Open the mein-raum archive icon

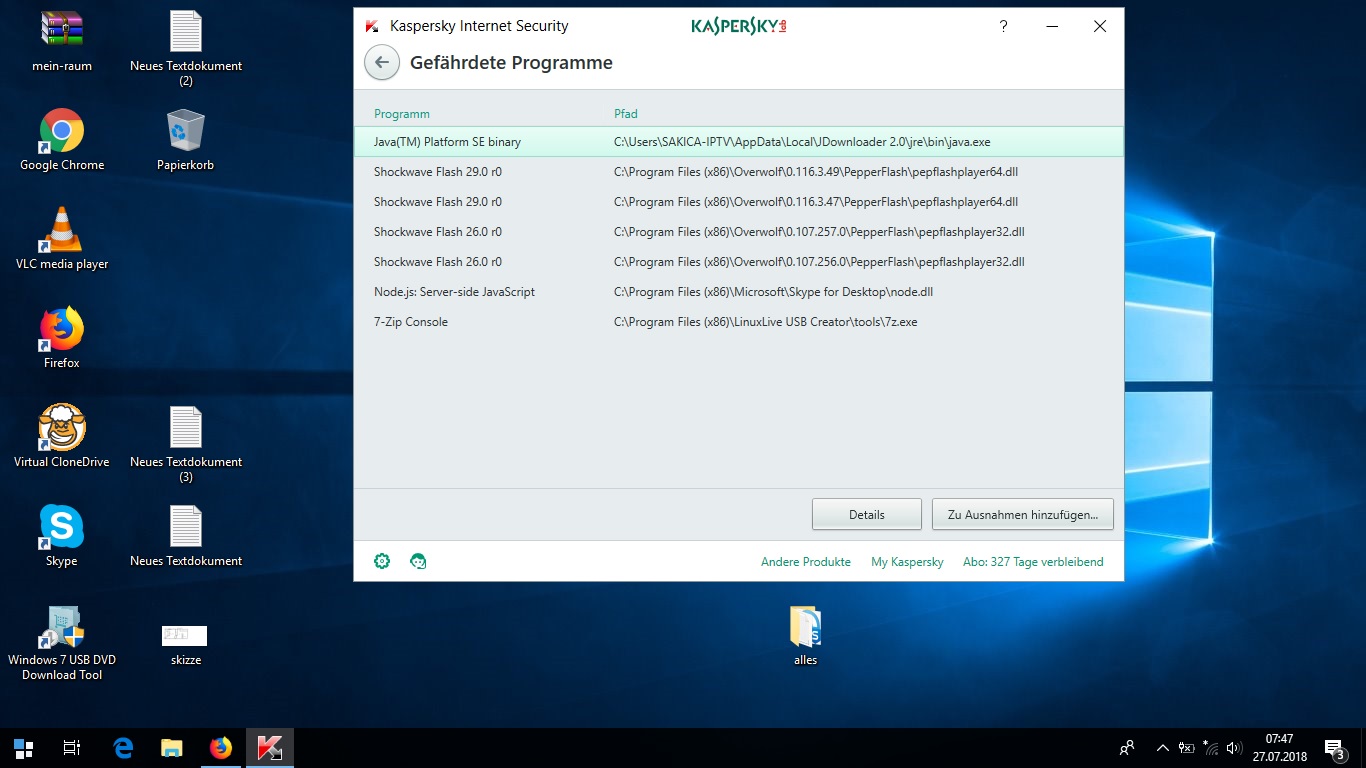[x=62, y=41]
